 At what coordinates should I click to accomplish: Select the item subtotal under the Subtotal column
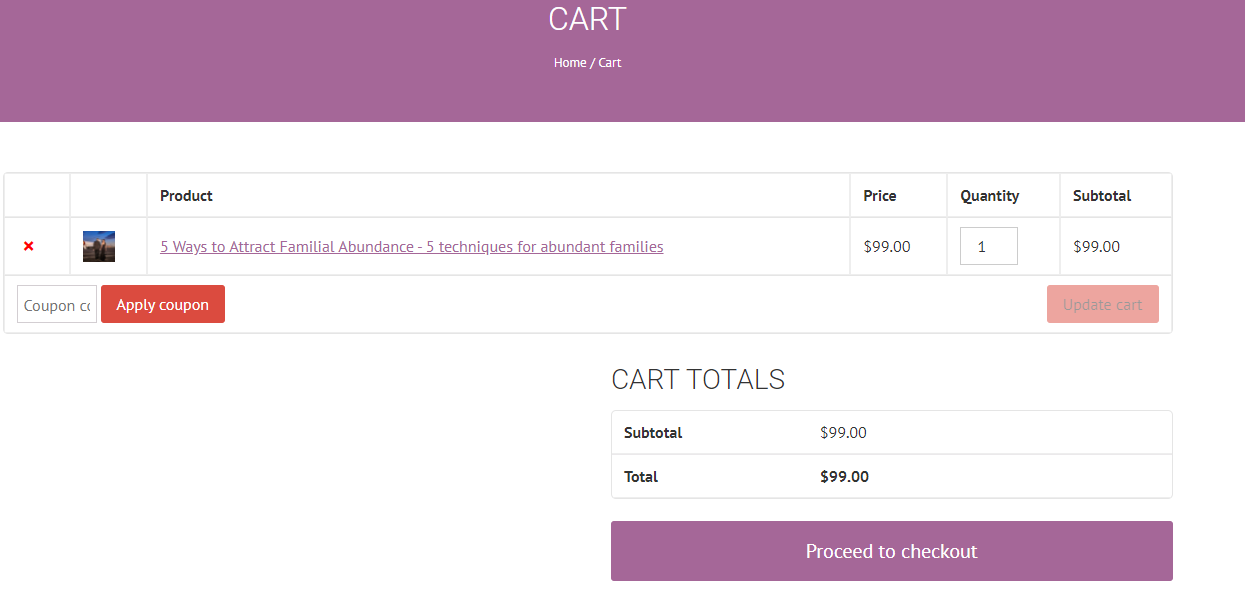click(x=1097, y=246)
